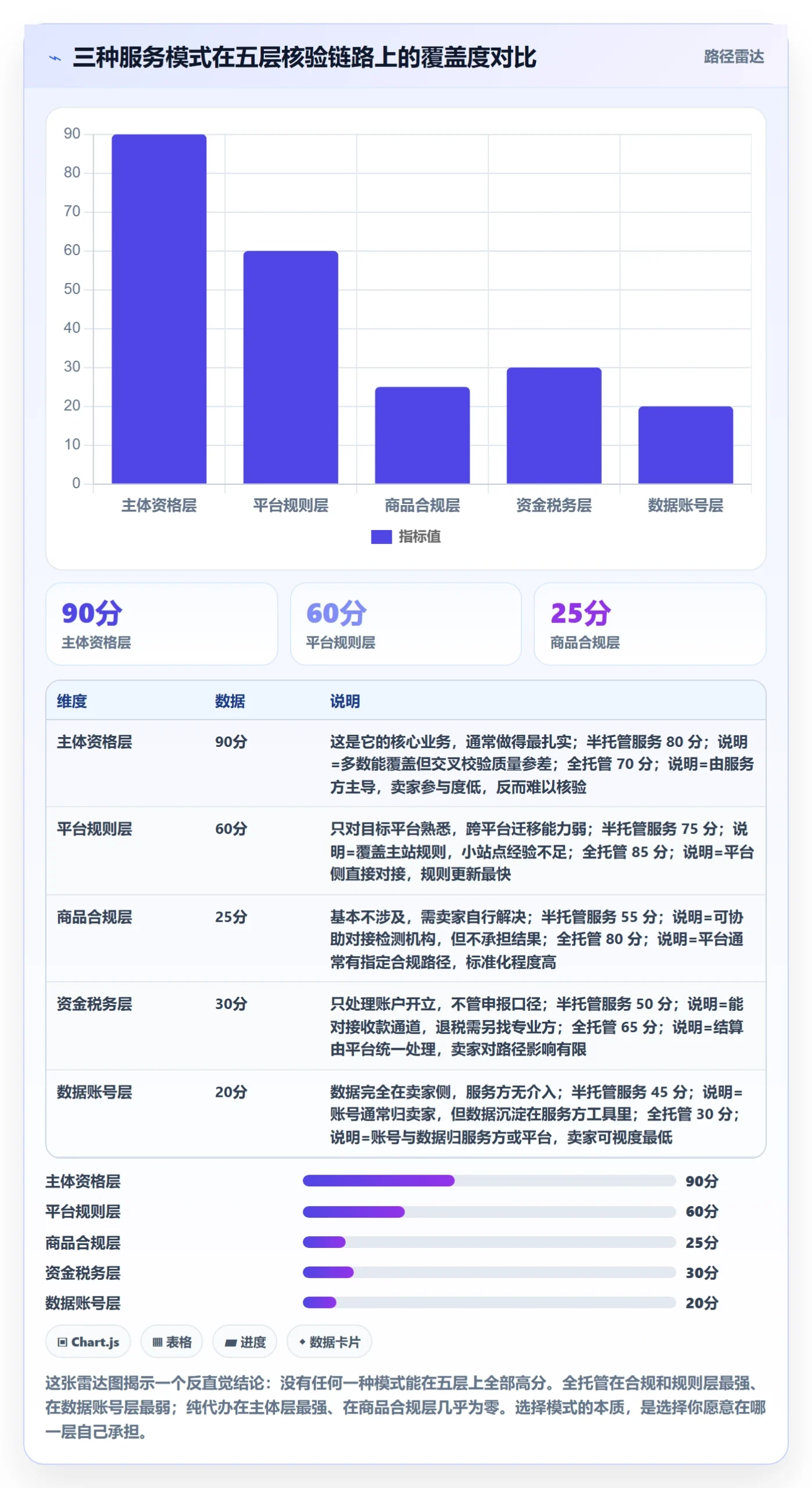Click the icon inside the Chart.js chip
Image resolution: width=812 pixels, height=1488 pixels.
62,1342
